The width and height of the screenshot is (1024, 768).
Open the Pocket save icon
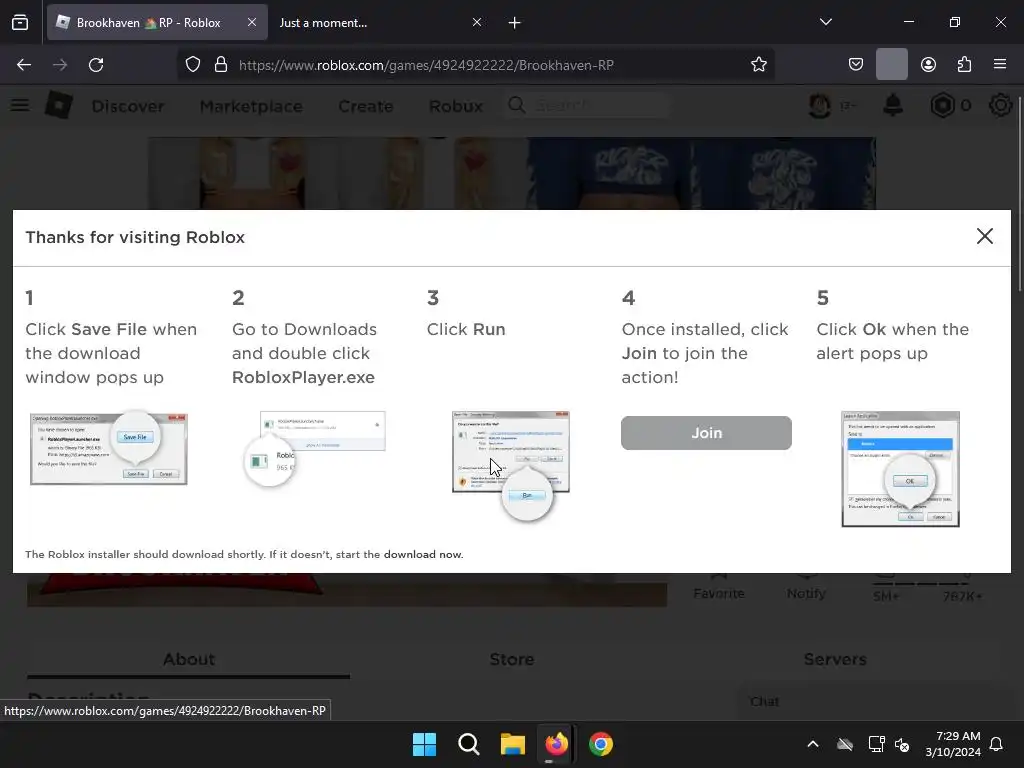point(856,65)
